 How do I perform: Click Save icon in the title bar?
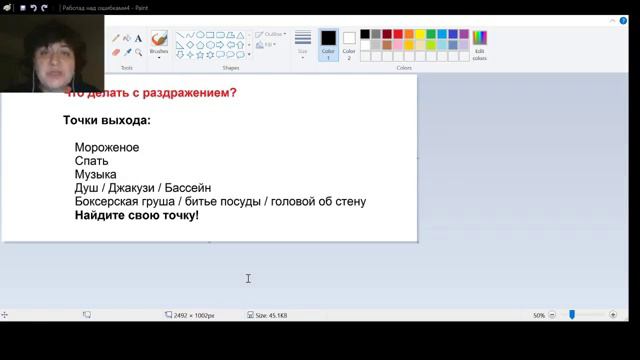tap(23, 8)
